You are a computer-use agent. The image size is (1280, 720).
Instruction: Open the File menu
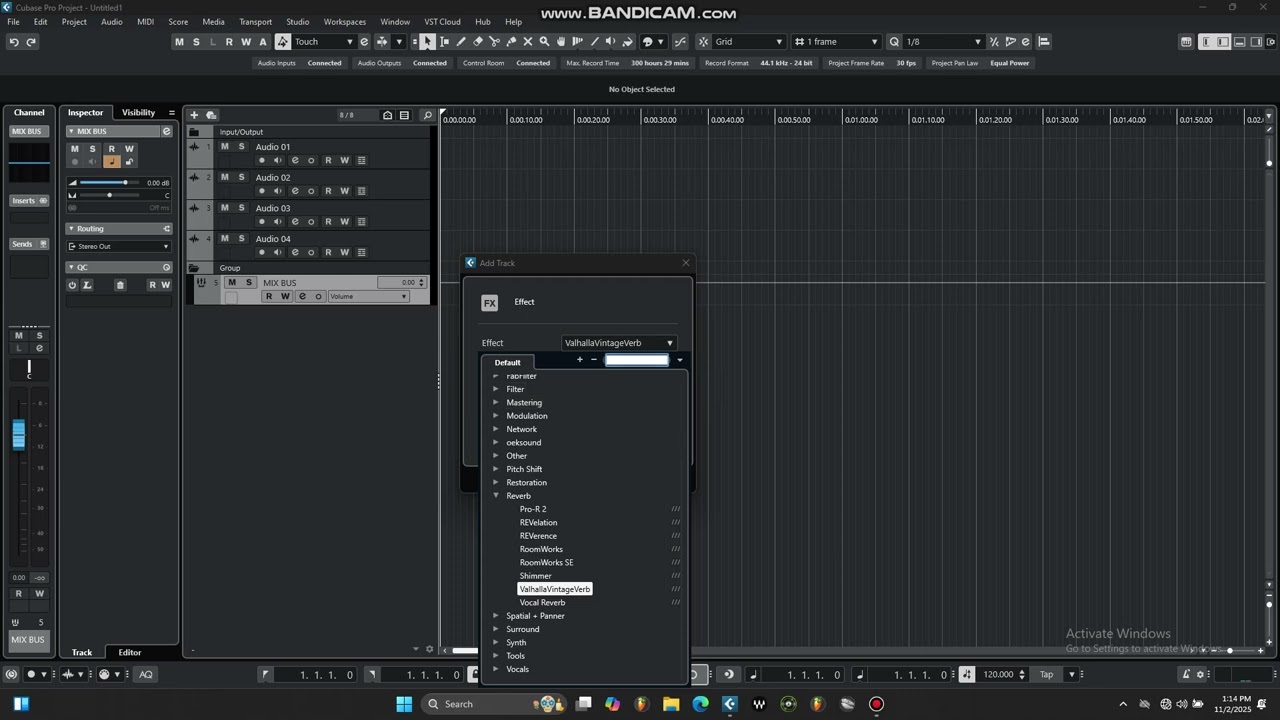(14, 22)
